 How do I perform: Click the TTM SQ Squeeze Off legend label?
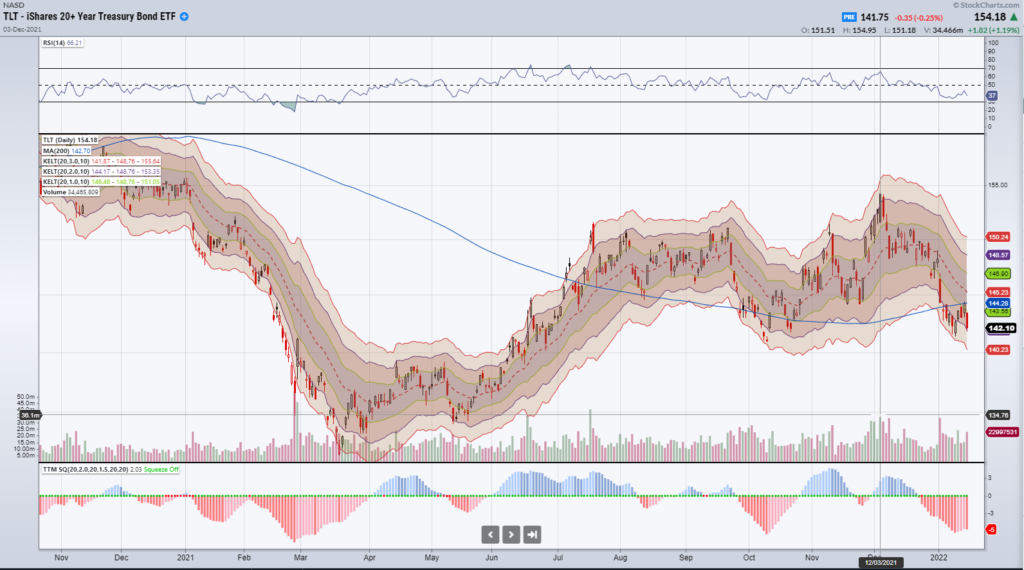[111, 469]
